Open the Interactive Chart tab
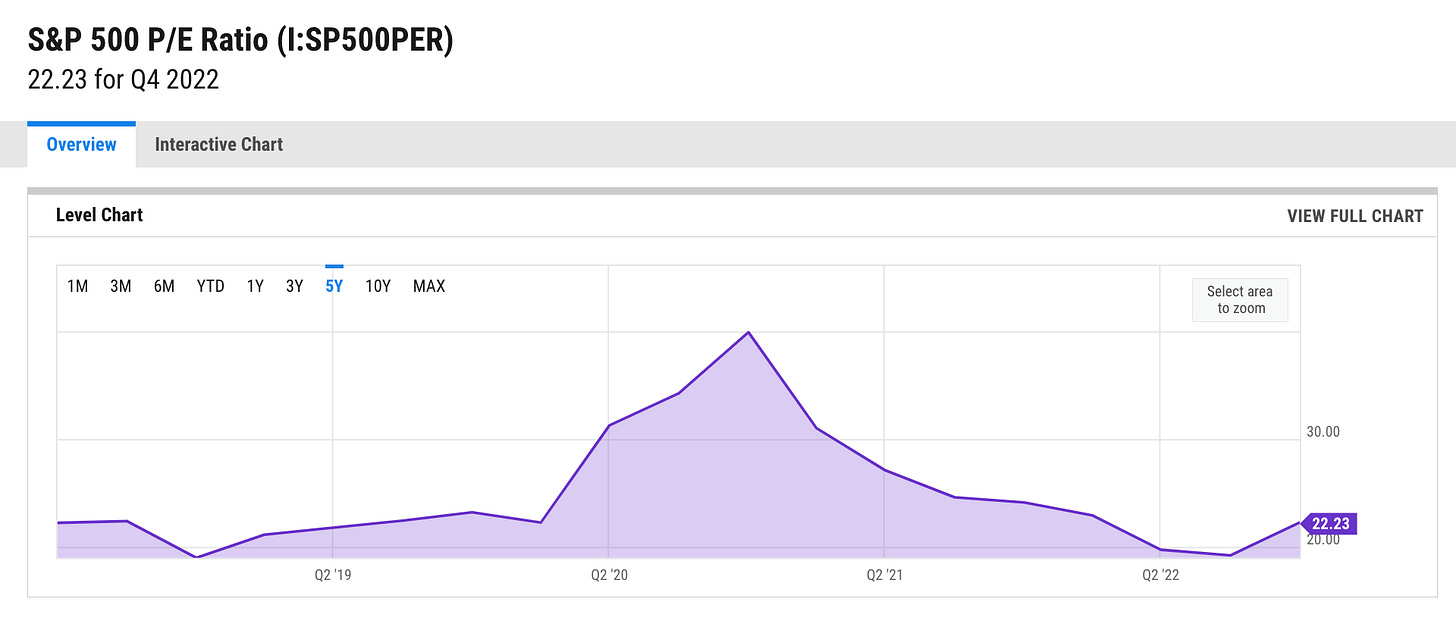 (219, 144)
